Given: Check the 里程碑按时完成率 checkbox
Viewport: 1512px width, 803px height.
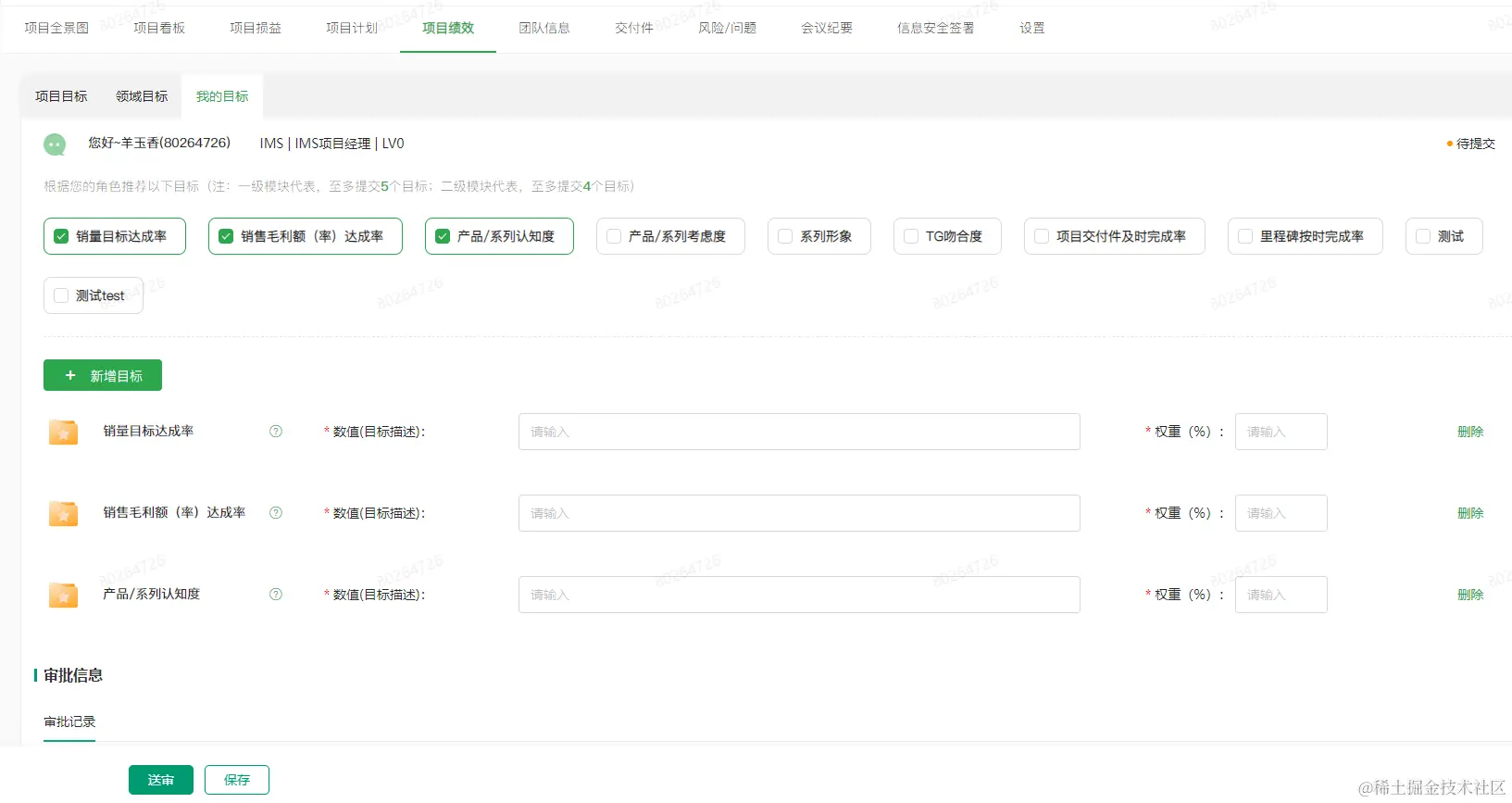Looking at the screenshot, I should tap(1245, 236).
